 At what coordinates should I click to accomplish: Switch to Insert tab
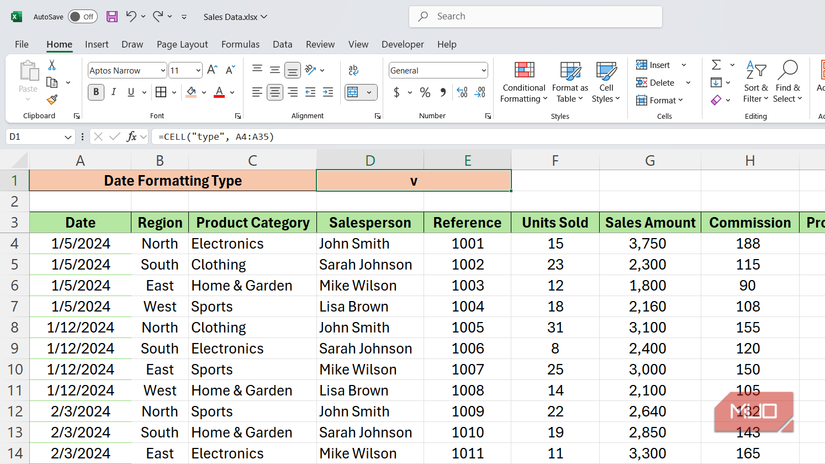(97, 44)
